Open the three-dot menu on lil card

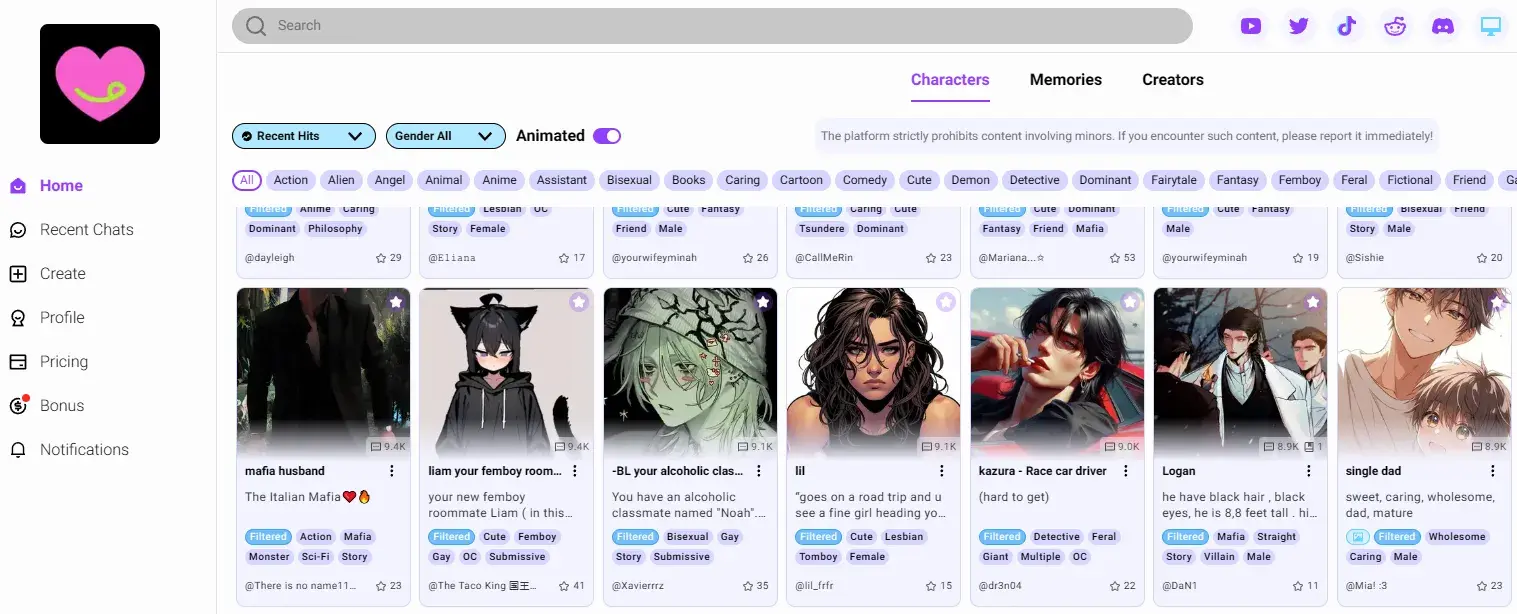[x=941, y=470]
